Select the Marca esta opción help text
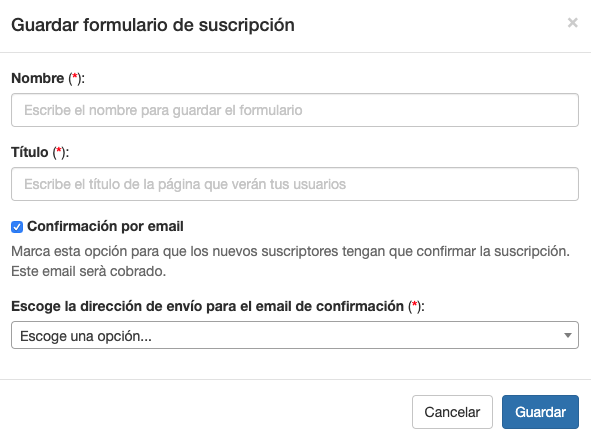The height and width of the screenshot is (440, 591). pos(290,251)
